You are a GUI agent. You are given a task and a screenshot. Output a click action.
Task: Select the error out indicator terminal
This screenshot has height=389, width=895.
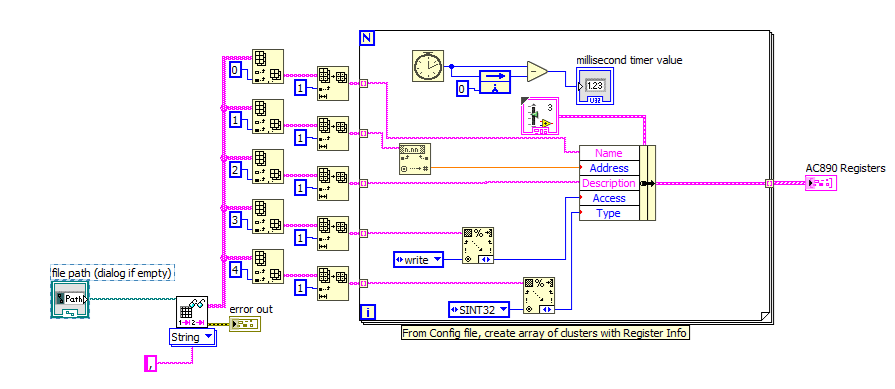[x=245, y=324]
